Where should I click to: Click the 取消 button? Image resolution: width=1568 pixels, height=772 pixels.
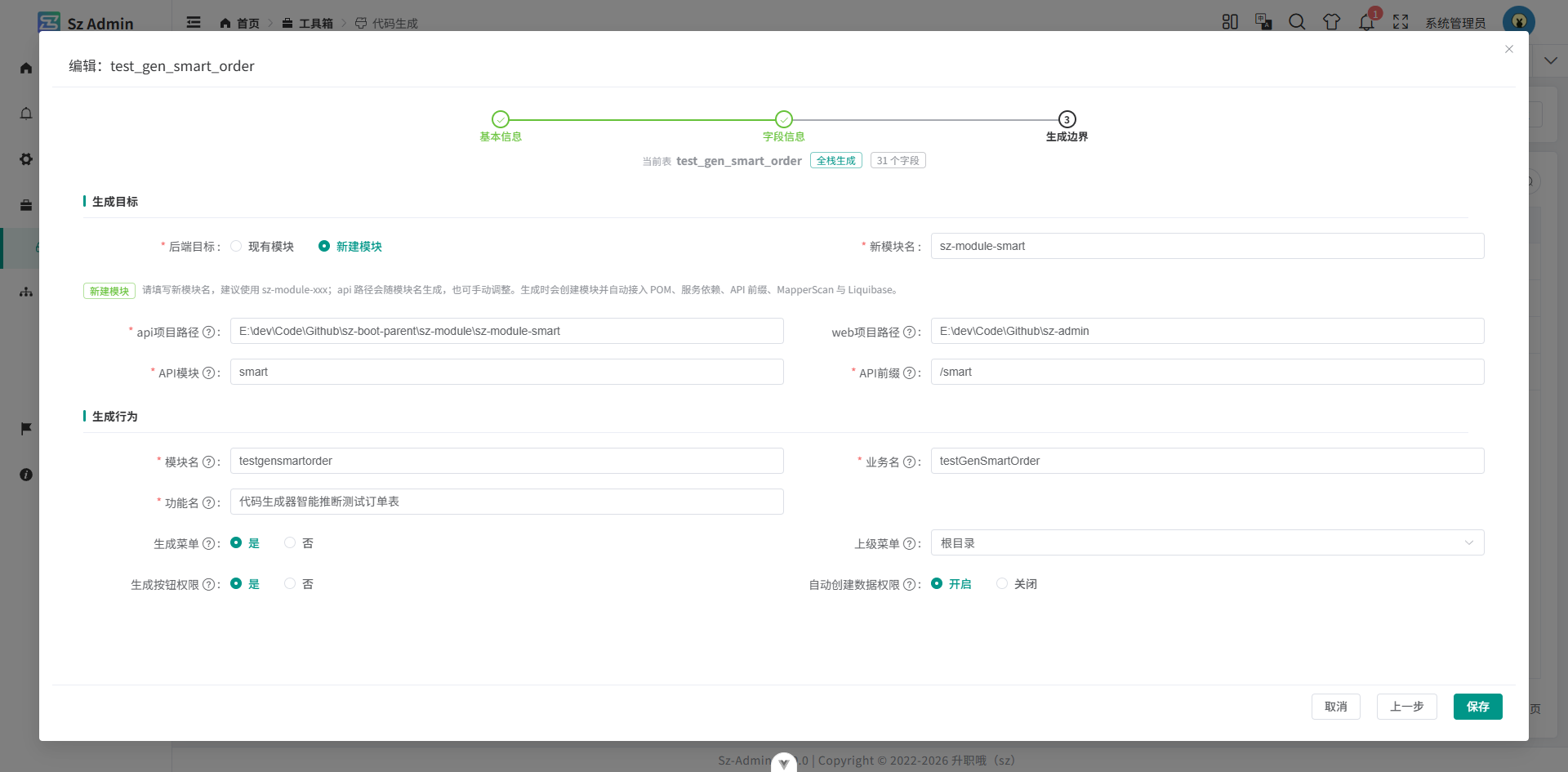1336,707
